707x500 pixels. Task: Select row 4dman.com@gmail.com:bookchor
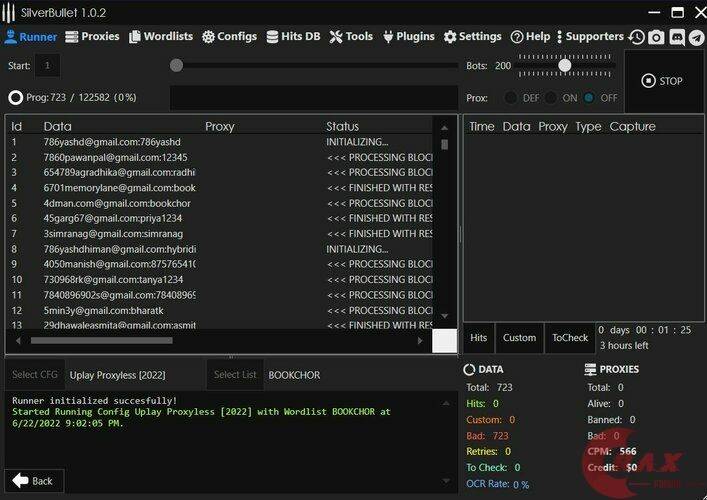pos(221,203)
